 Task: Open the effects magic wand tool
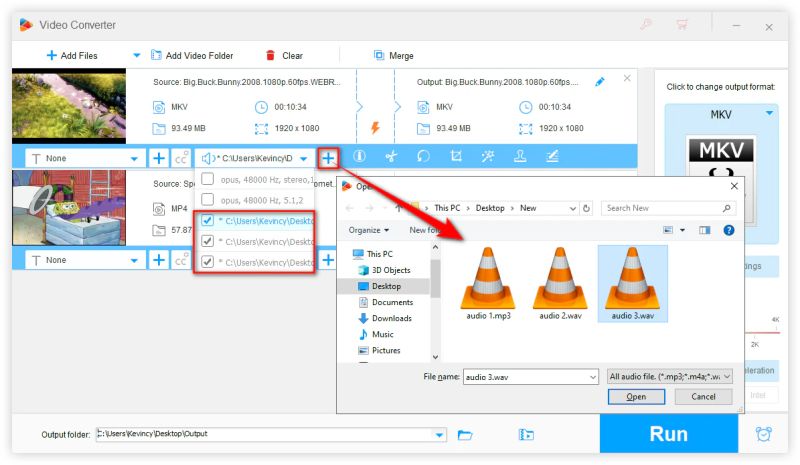[x=488, y=156]
